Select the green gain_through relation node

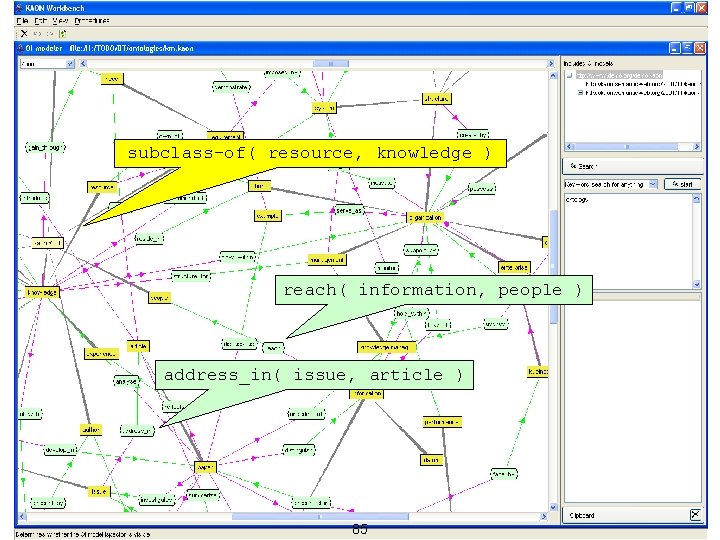(x=45, y=147)
